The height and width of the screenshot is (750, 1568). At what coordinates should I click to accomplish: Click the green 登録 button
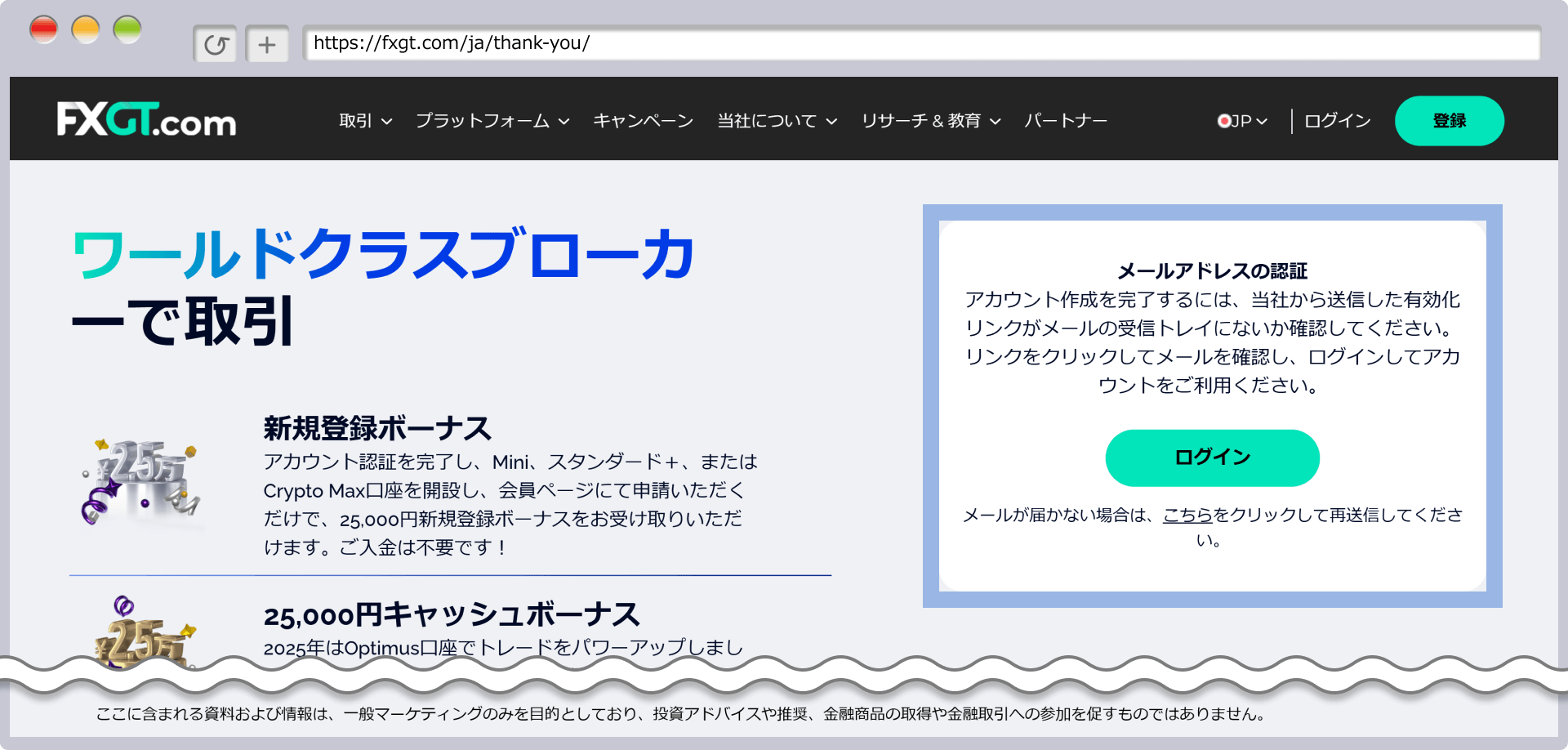click(1450, 120)
